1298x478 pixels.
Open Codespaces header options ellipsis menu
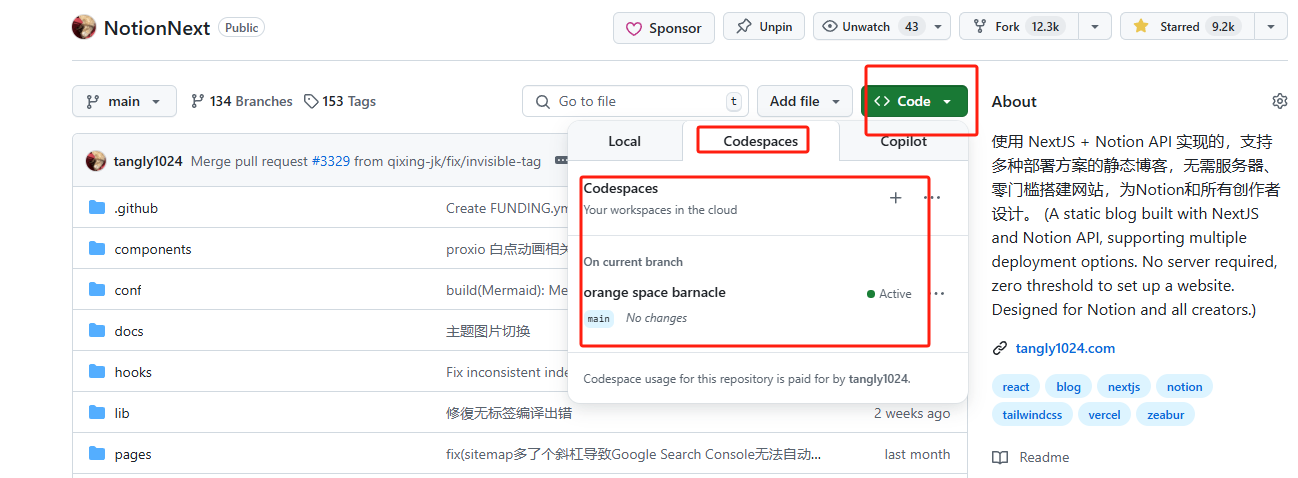pos(932,198)
